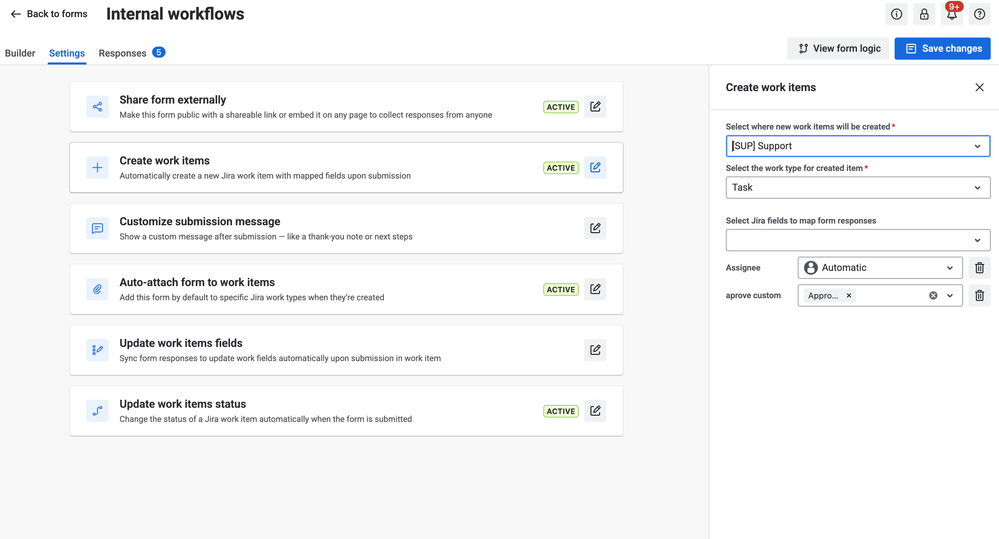Screen dimensions: 999x539
Task: Click ACTIVE badge on Create work items
Action: pos(561,168)
